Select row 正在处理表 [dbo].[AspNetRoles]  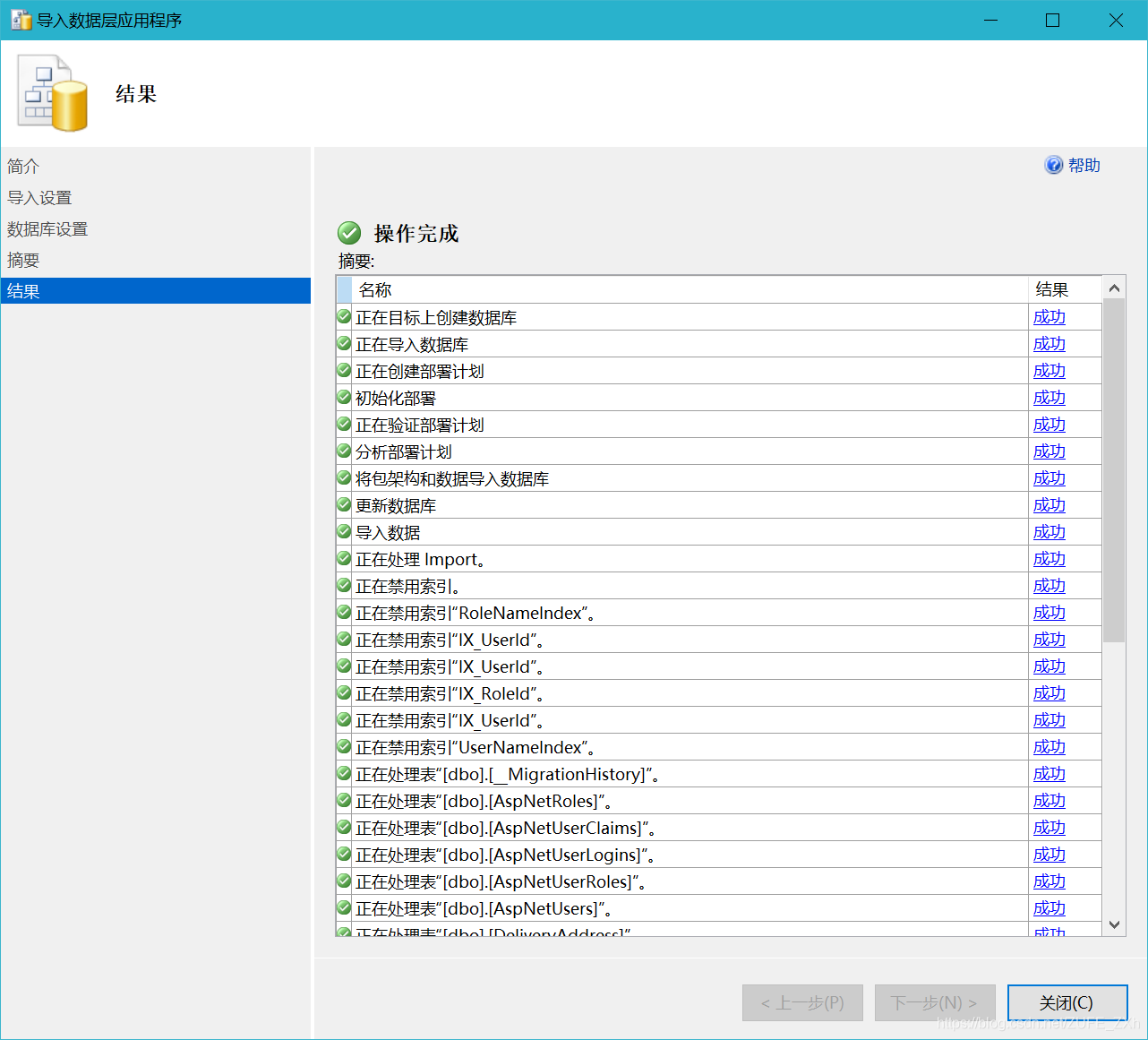[x=719, y=801]
